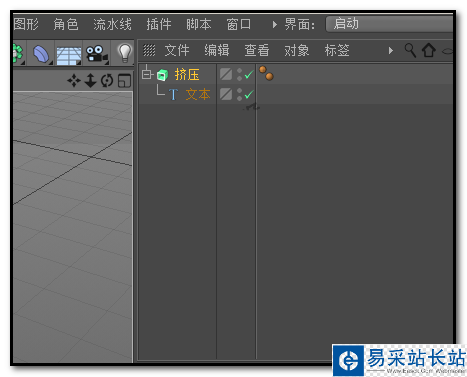The image size is (467, 377).
Task: Toggle layer square for 文本 row
Action: pos(226,94)
